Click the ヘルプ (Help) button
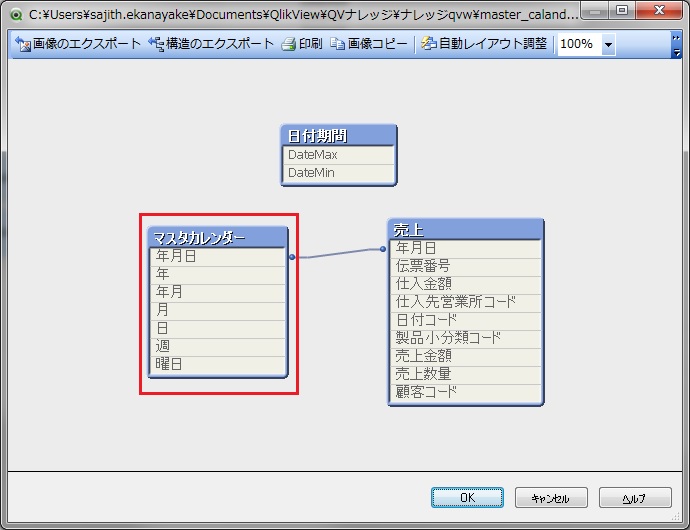 point(635,497)
